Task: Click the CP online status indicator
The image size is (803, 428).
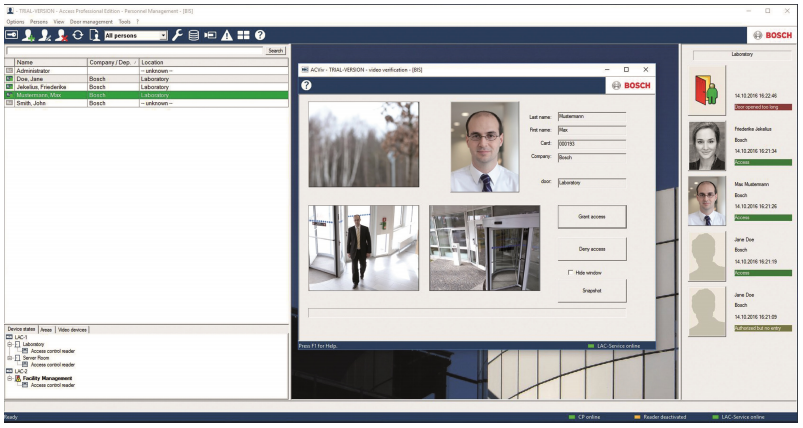Action: [584, 417]
